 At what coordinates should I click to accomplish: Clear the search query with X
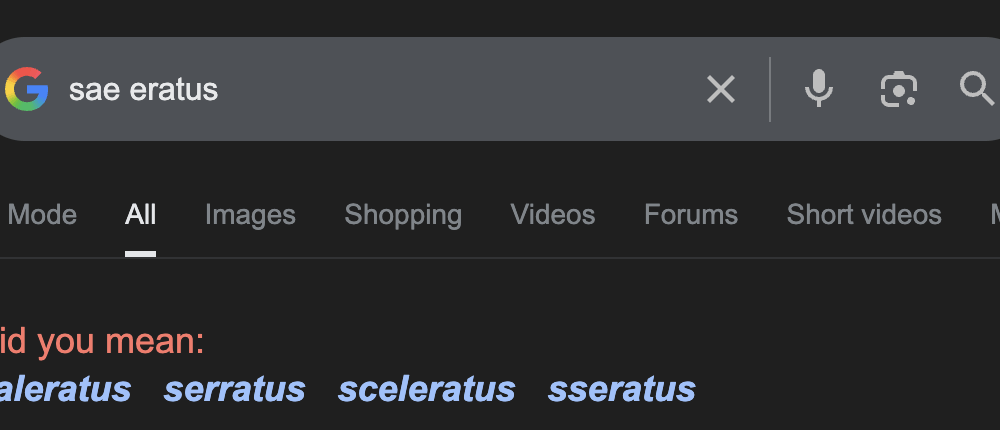720,90
